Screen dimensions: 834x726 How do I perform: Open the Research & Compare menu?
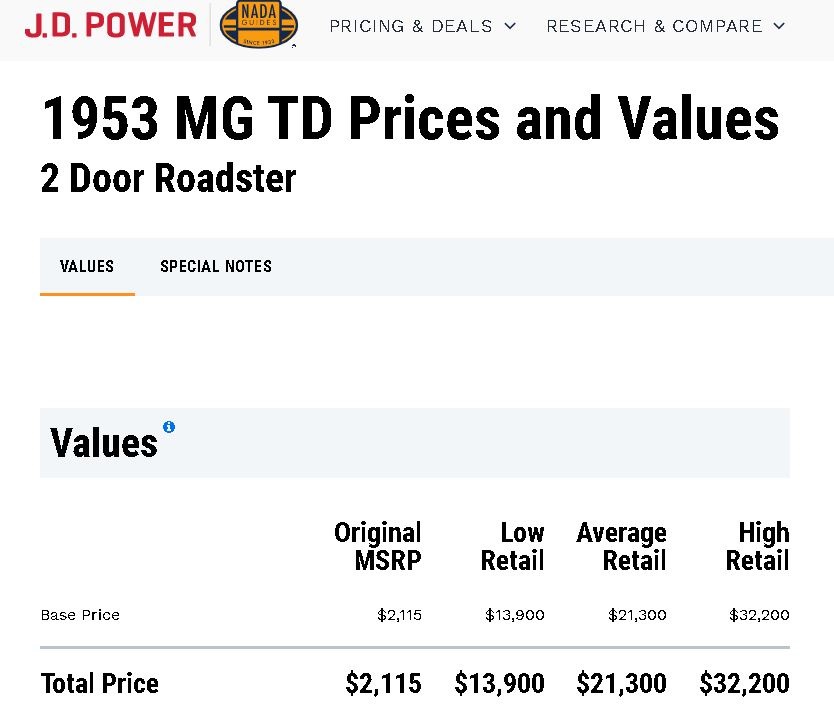[654, 26]
